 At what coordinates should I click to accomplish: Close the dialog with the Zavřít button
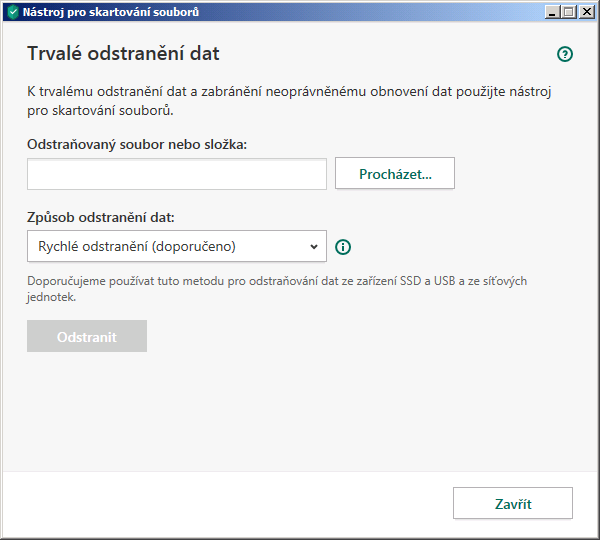(513, 503)
